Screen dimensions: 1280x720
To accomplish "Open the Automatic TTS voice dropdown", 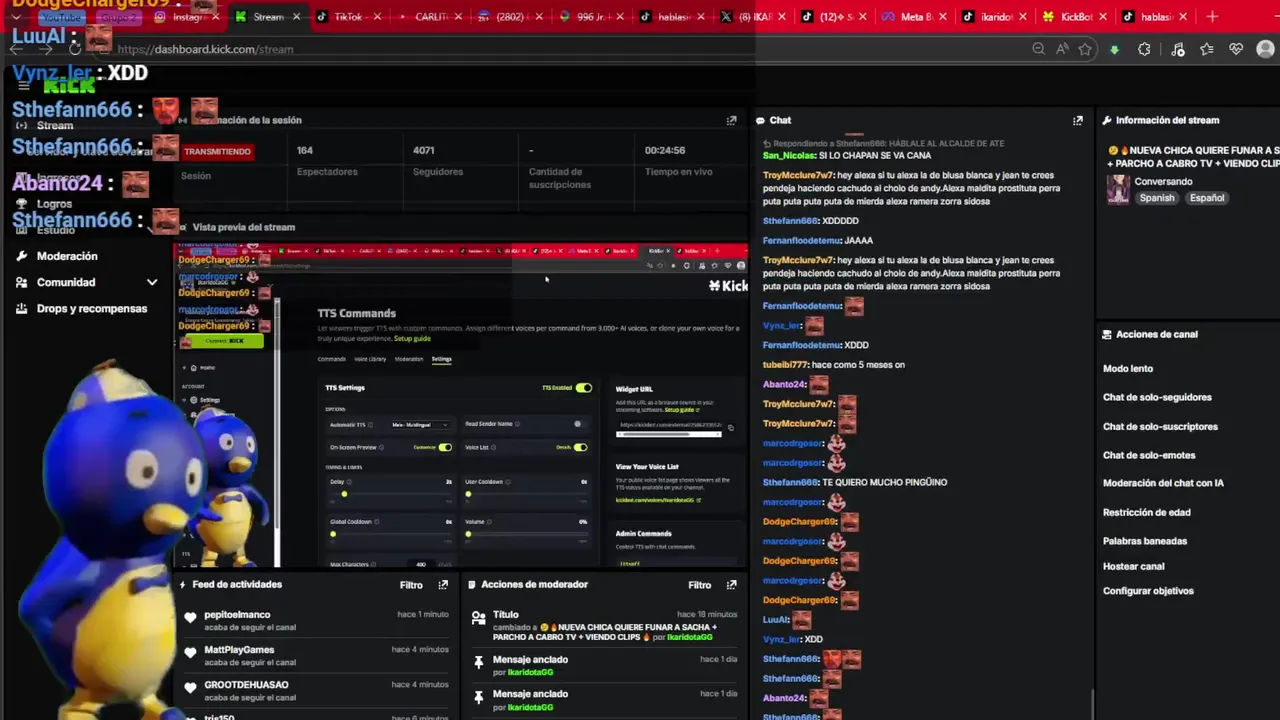I will 419,425.
